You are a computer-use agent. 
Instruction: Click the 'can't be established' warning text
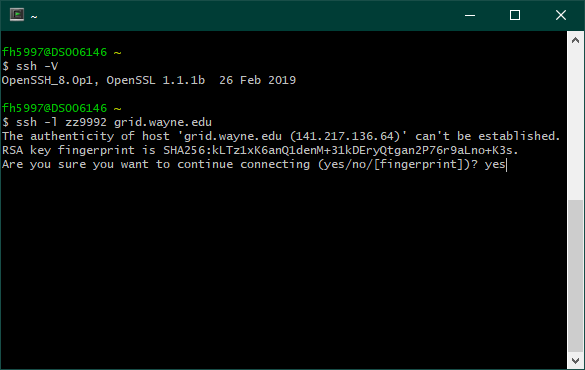tap(487, 136)
